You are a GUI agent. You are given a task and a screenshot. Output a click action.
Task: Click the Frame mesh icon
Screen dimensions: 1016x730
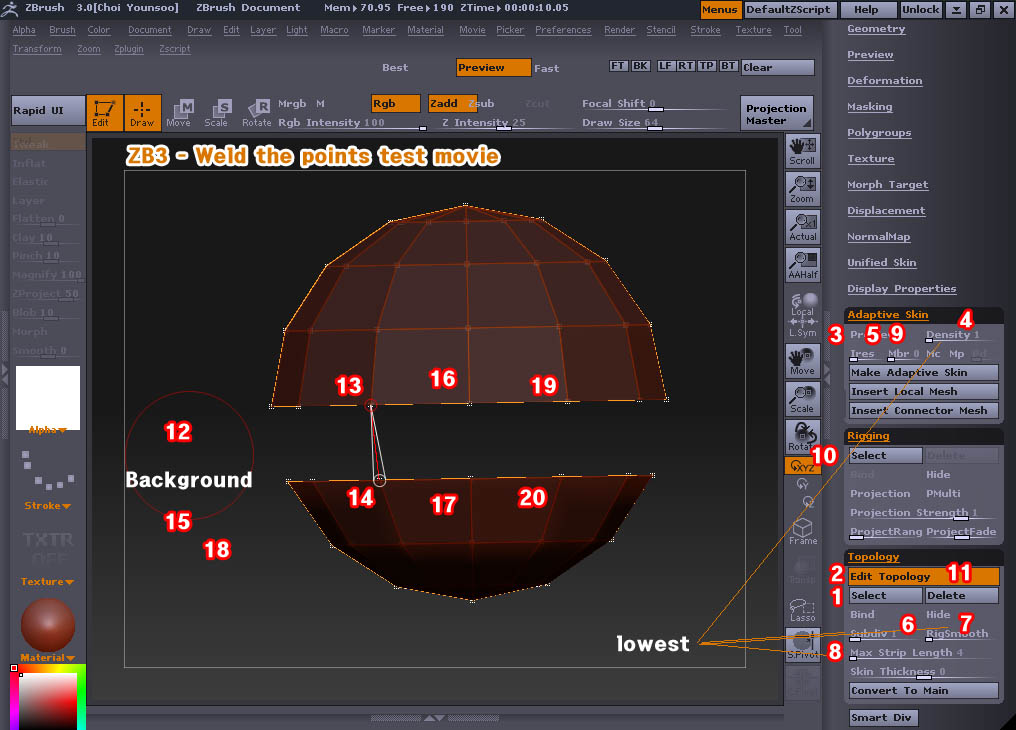pyautogui.click(x=802, y=532)
